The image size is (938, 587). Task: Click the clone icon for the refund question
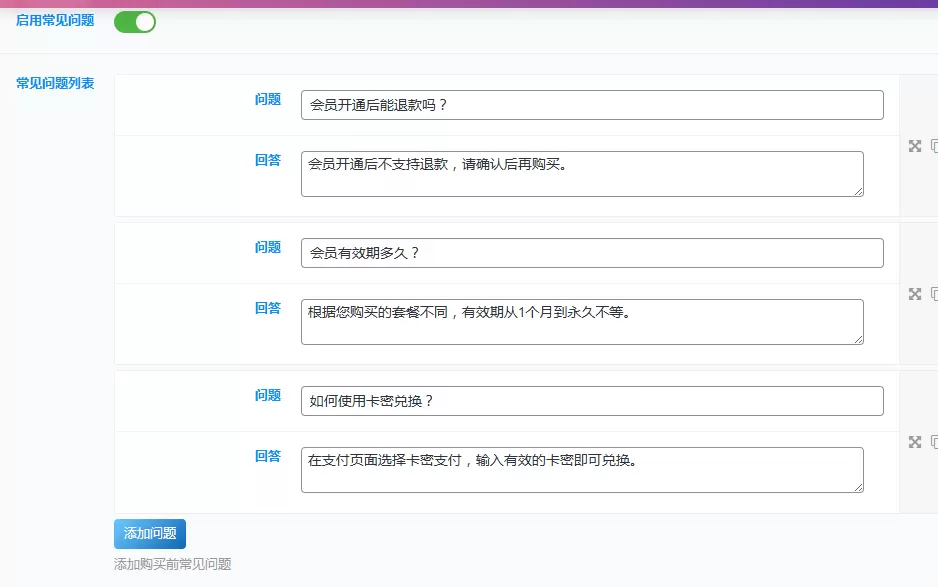click(934, 146)
